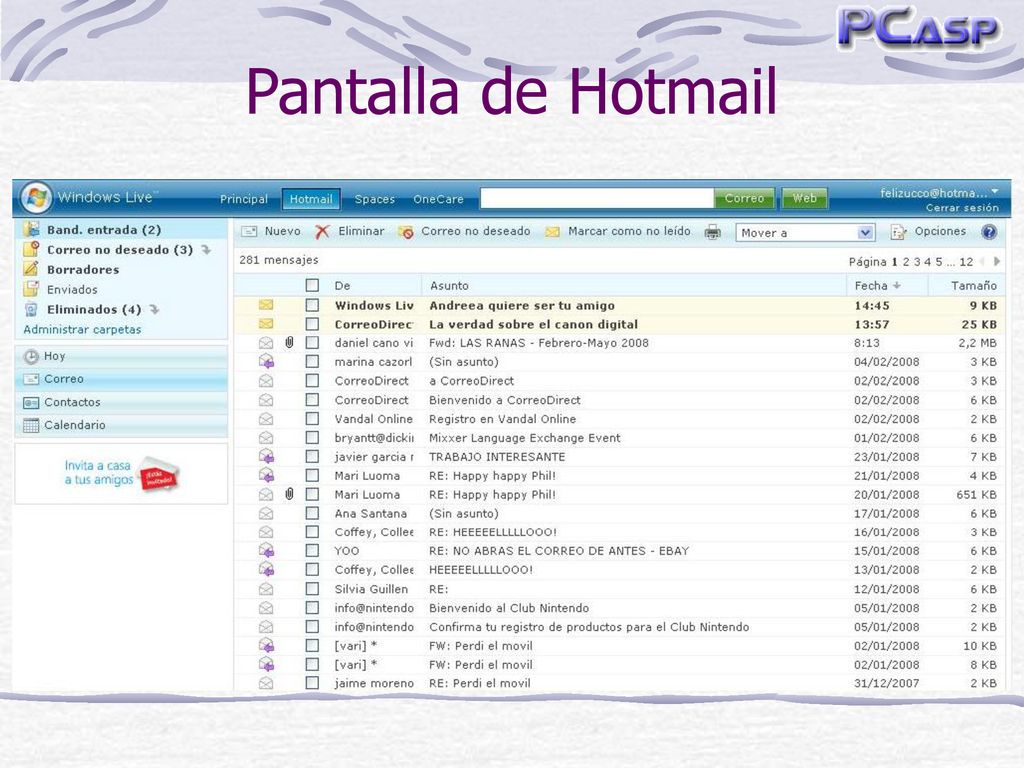
Task: Open the blue help question-mark icon
Action: pos(989,232)
